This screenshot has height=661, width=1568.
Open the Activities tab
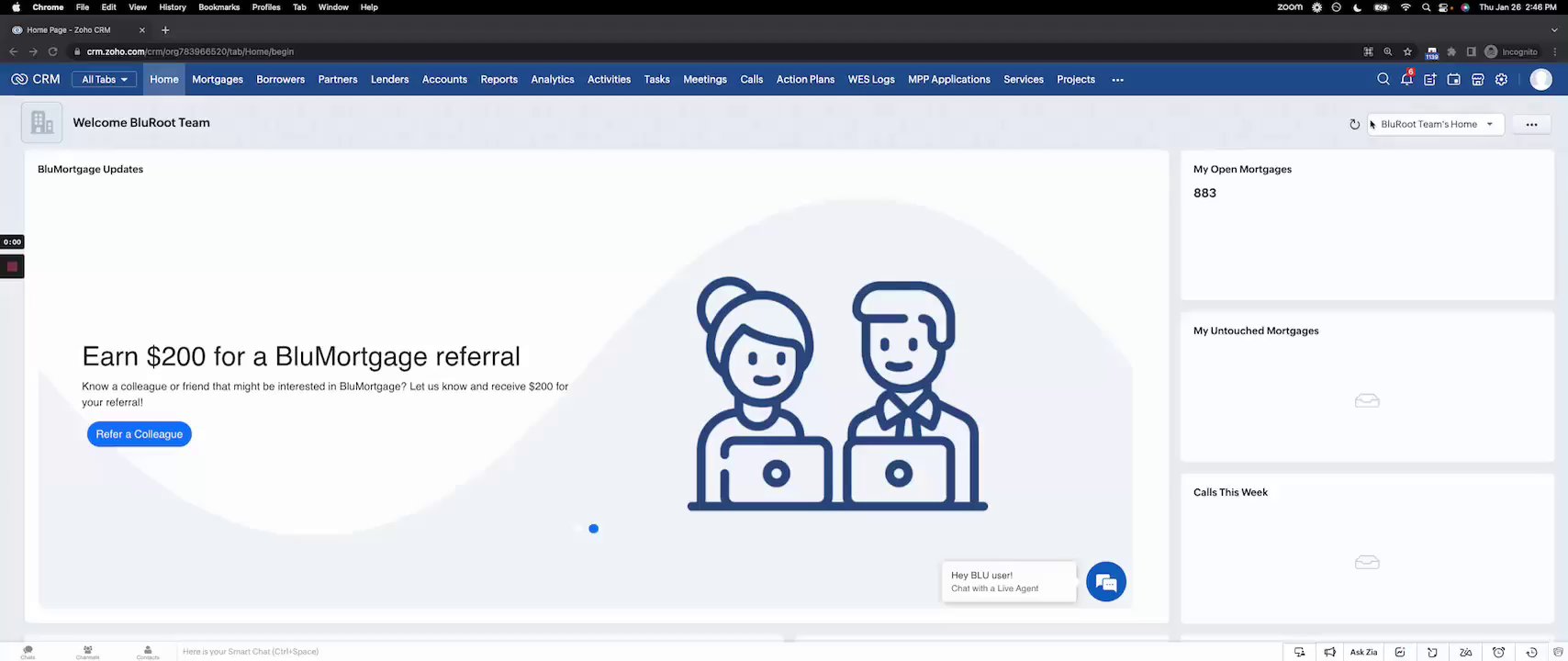click(609, 80)
